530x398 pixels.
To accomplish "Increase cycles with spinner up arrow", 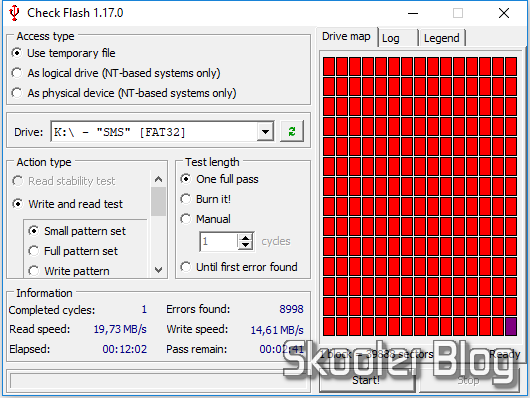I will point(245,237).
